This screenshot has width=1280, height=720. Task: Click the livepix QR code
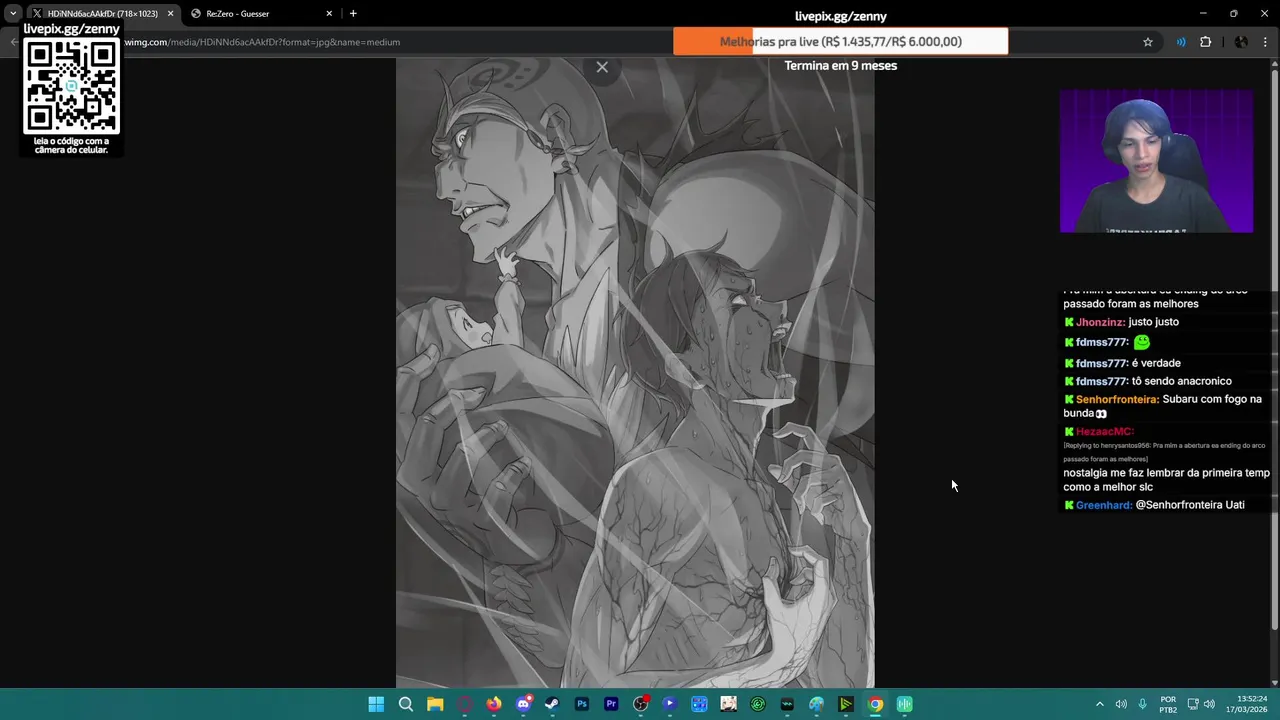click(71, 87)
